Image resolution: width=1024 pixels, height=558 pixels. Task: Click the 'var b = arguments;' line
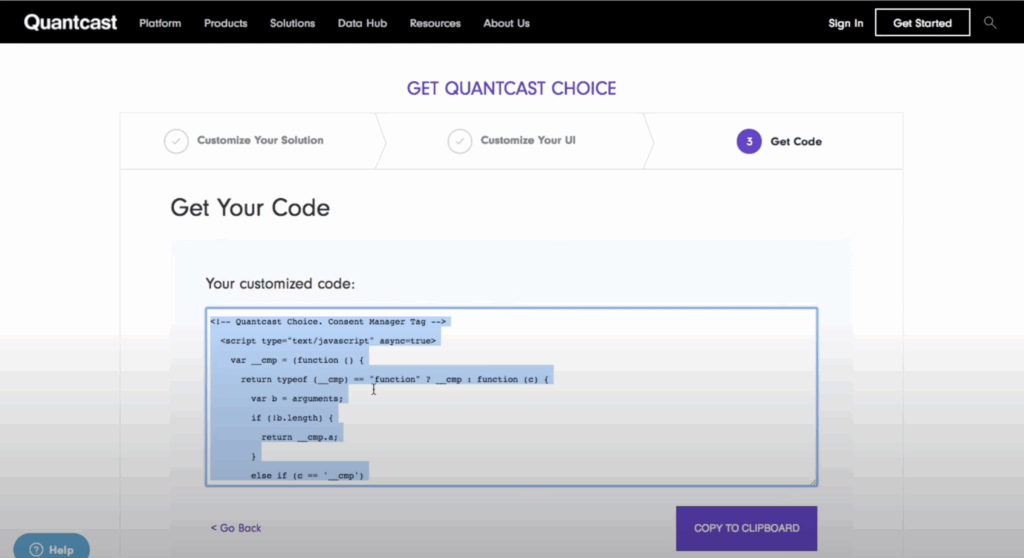(x=296, y=399)
